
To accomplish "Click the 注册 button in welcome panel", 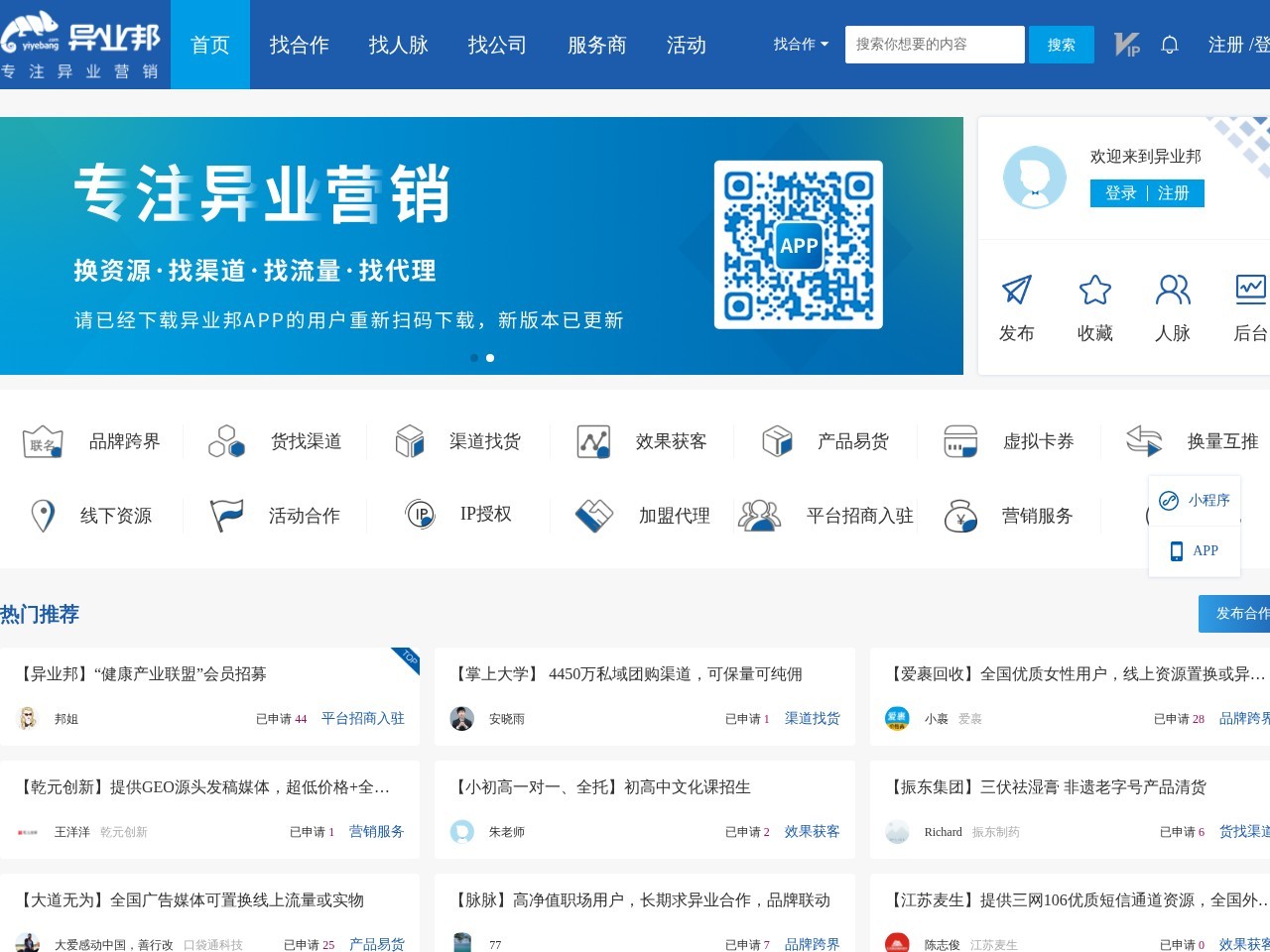I will tap(1174, 193).
